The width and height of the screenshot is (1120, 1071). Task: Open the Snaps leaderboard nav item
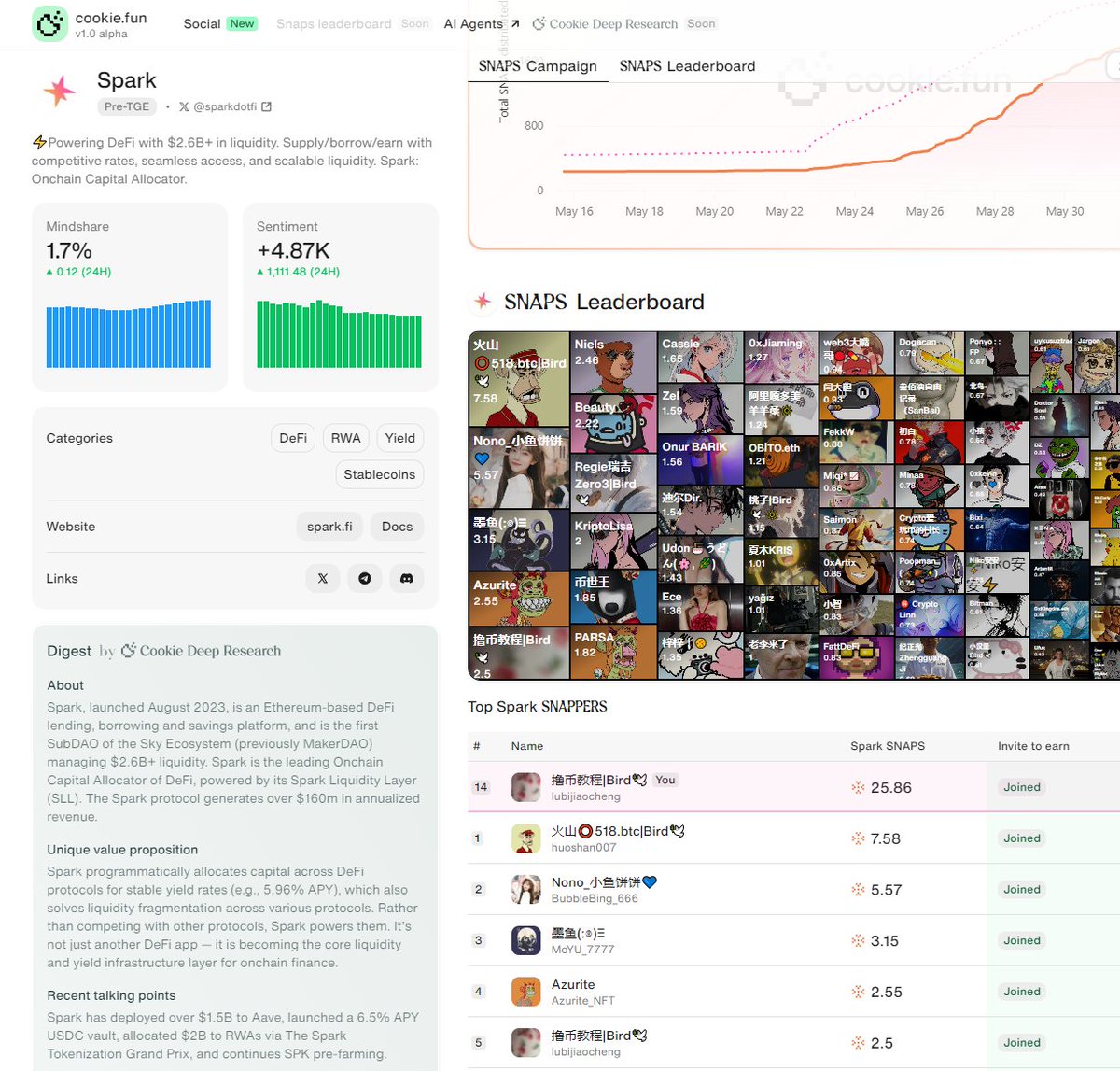pos(334,23)
